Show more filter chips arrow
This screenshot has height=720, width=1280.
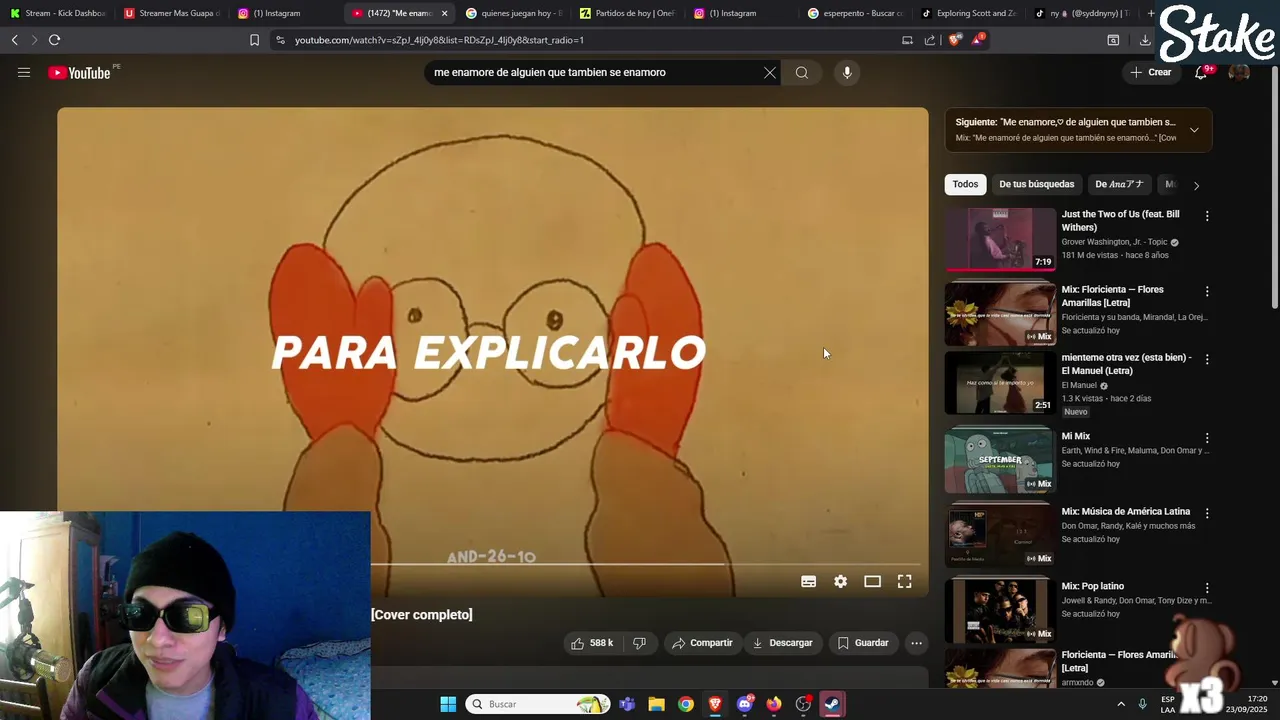click(1196, 185)
